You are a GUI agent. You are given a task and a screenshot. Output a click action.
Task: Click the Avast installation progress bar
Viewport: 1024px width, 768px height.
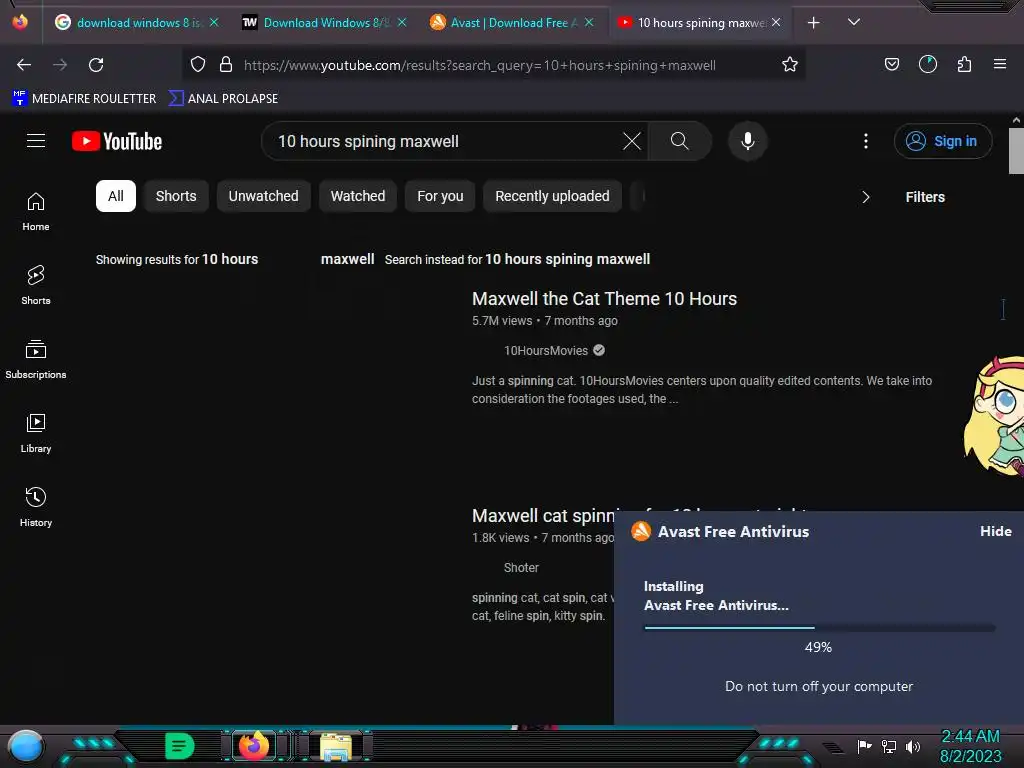click(x=820, y=628)
